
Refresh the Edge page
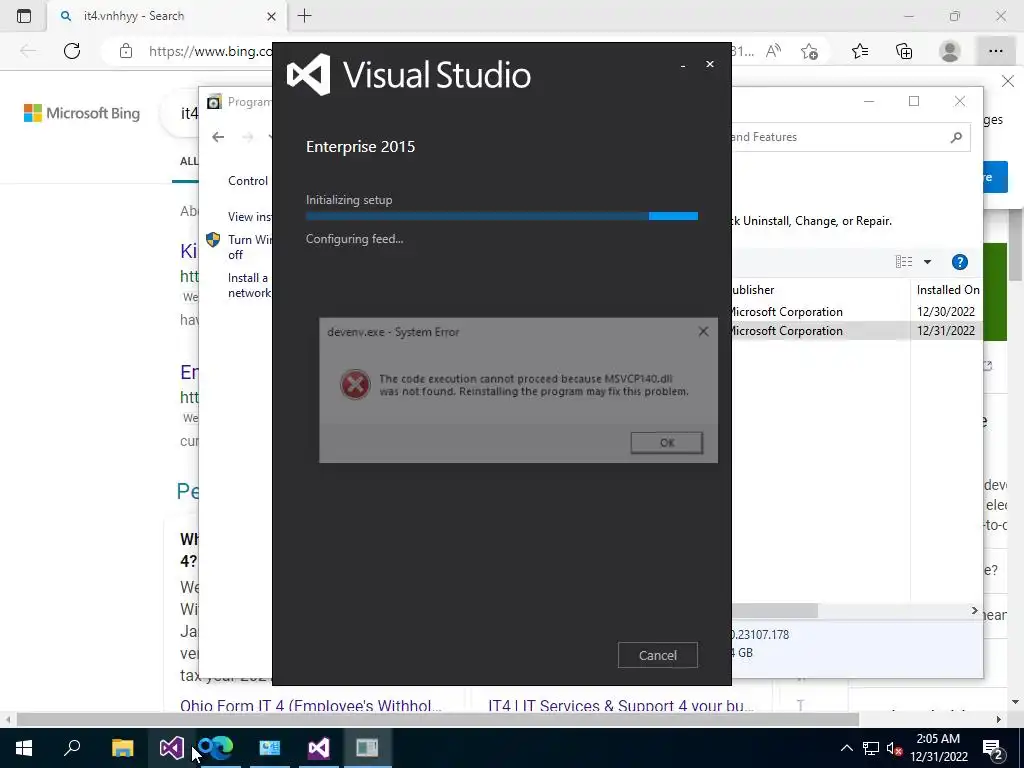(x=72, y=51)
